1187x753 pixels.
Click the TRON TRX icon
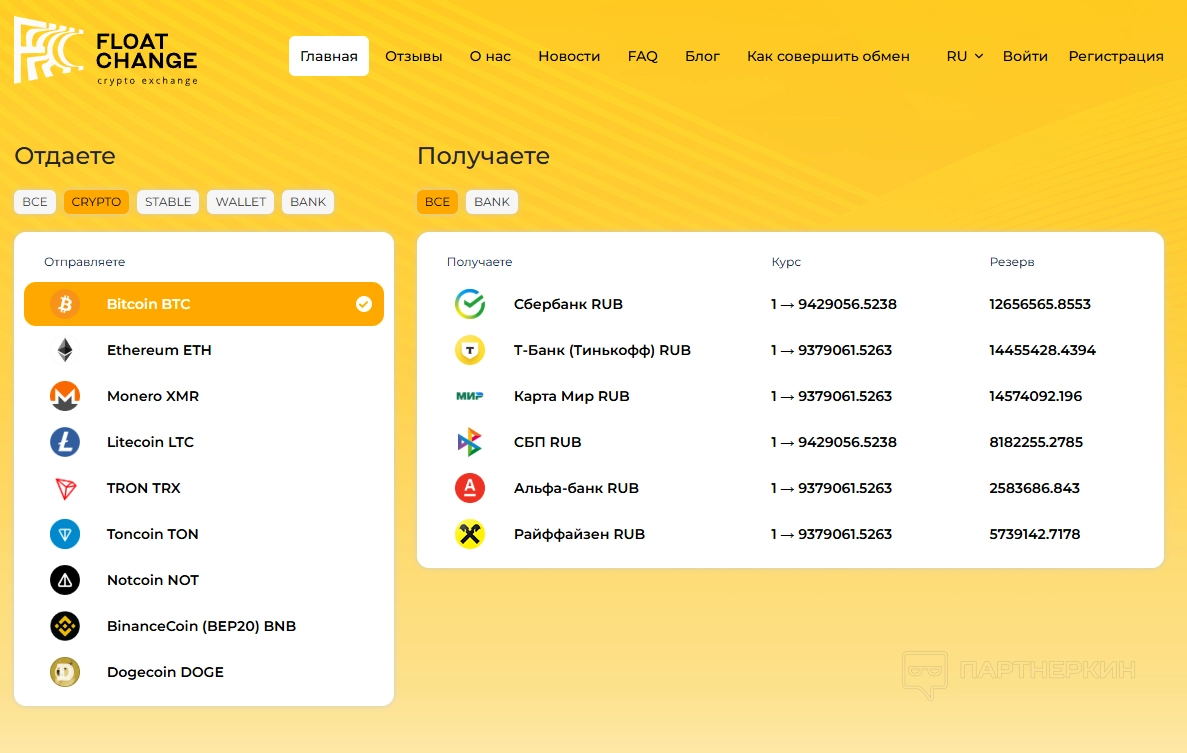[x=65, y=488]
